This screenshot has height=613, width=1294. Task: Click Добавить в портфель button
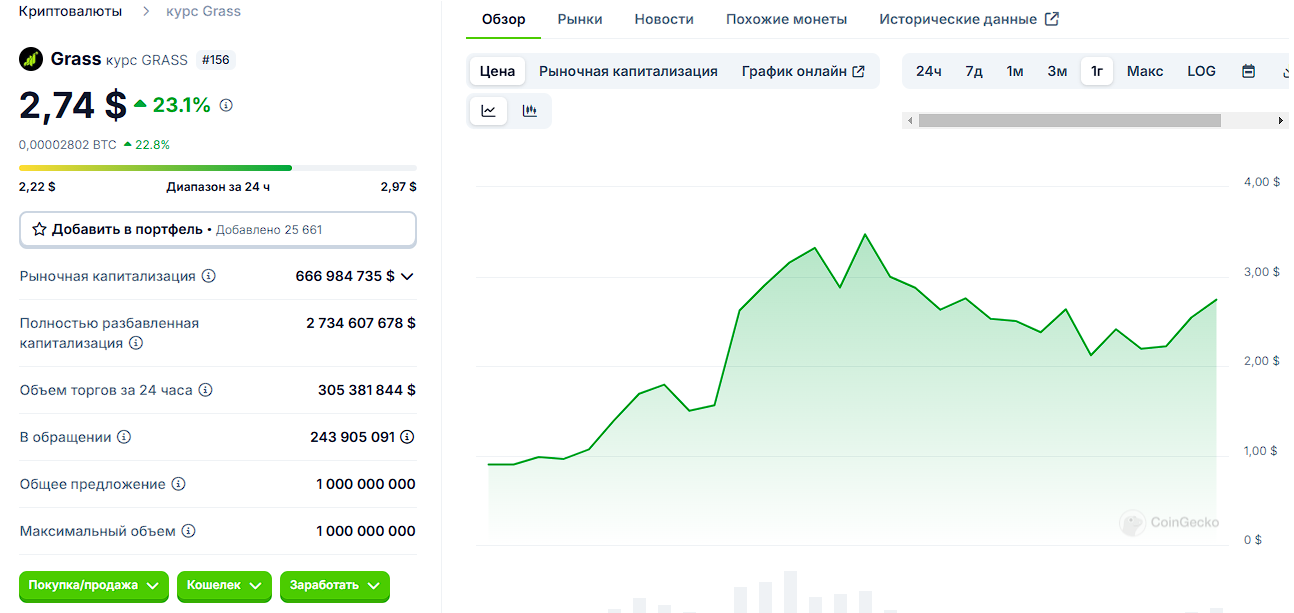pos(218,229)
